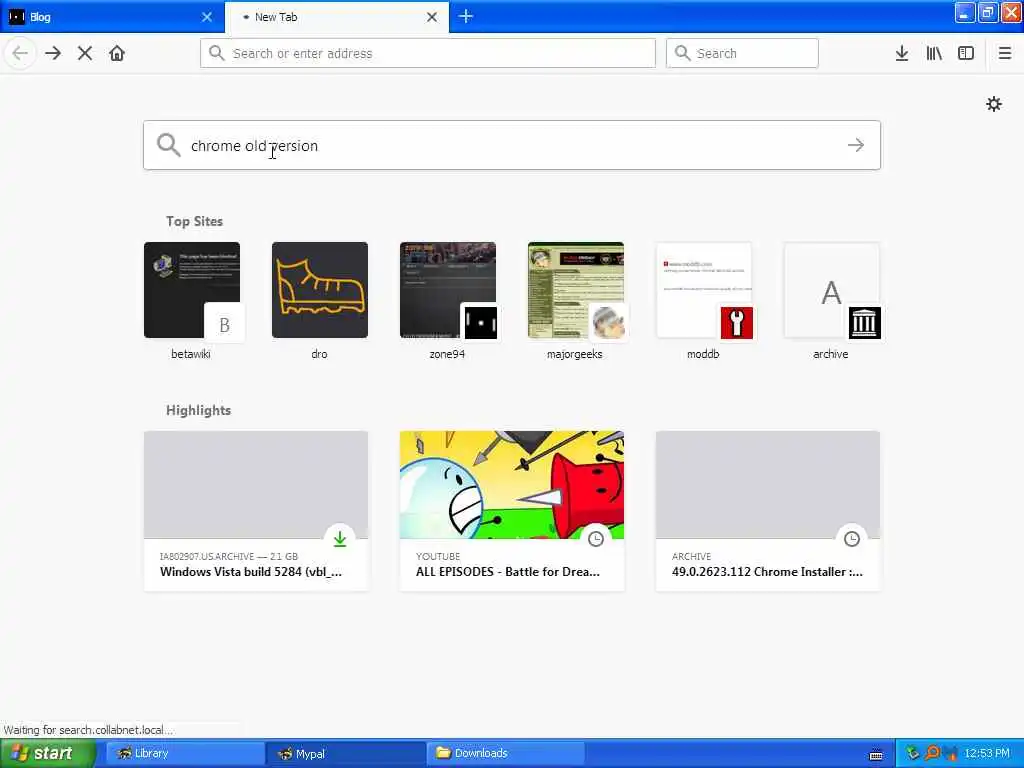Click the magnifier in the page search box
The image size is (1024, 768).
pos(168,145)
